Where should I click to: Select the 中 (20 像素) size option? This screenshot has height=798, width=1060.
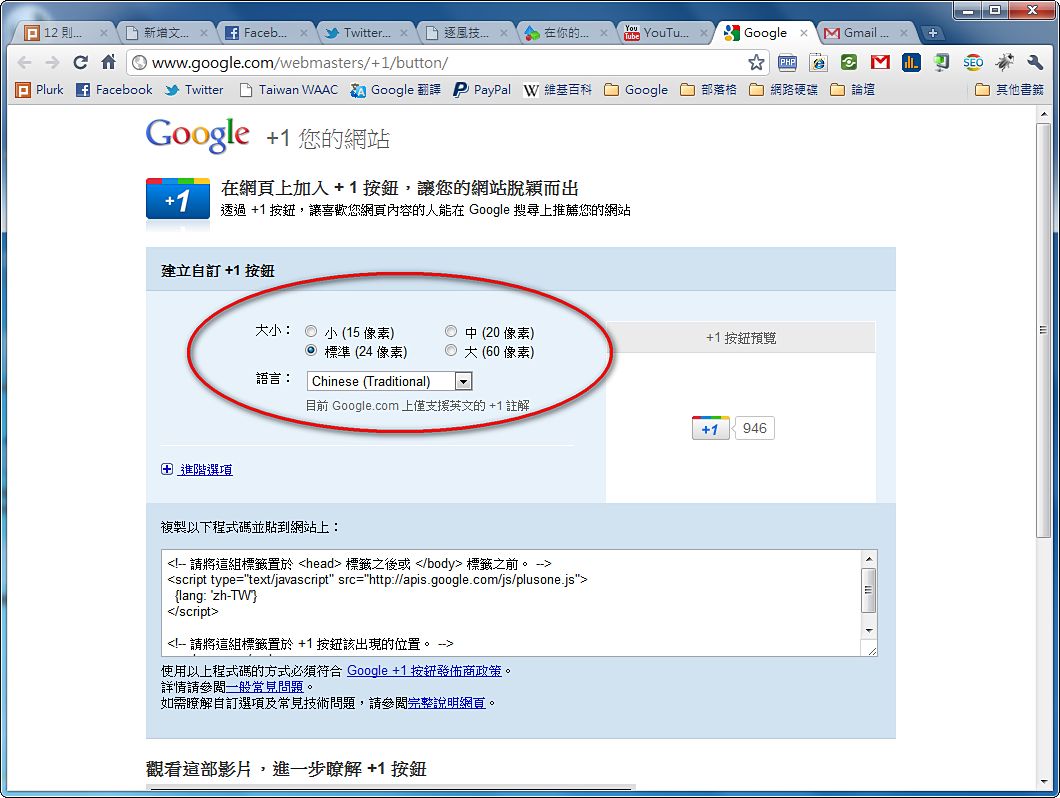point(451,331)
